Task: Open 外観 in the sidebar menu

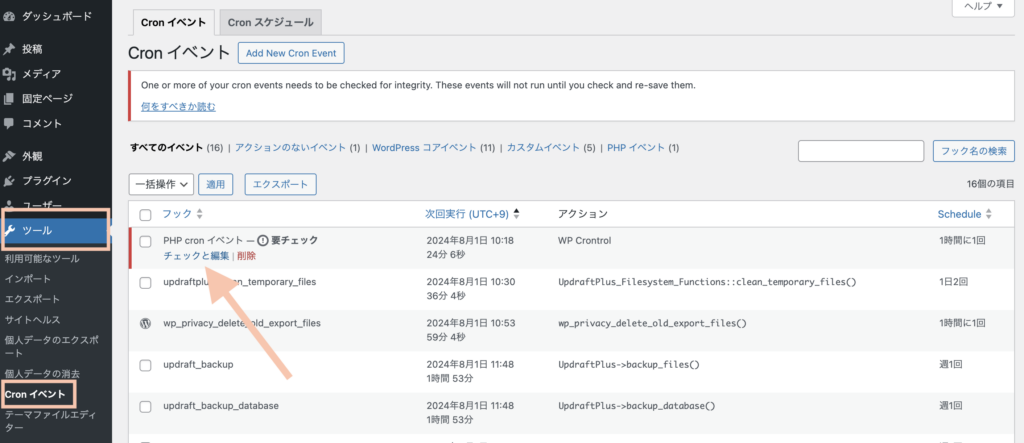Action: (x=33, y=156)
